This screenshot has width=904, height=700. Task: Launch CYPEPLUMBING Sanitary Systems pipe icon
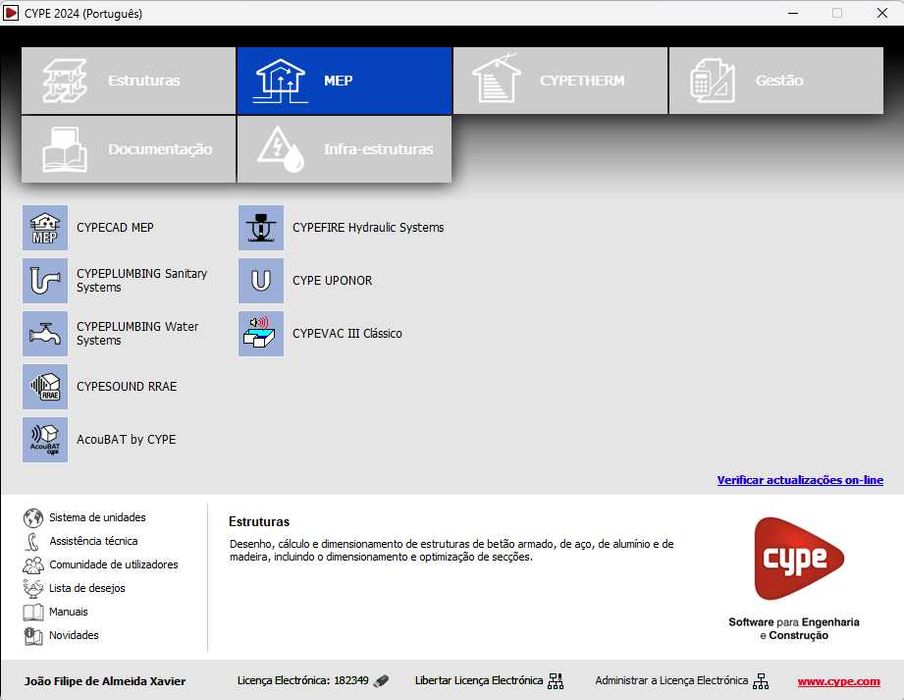click(45, 281)
